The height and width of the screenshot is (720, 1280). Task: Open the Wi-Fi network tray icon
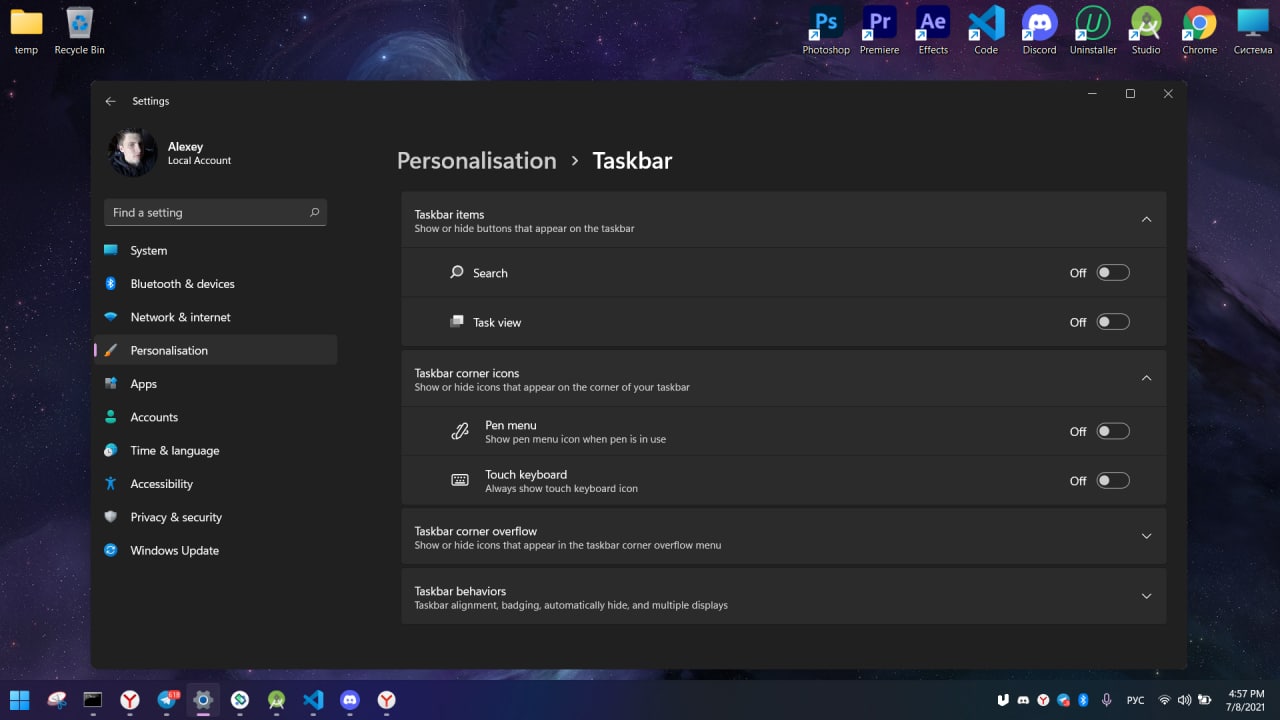pos(1164,700)
